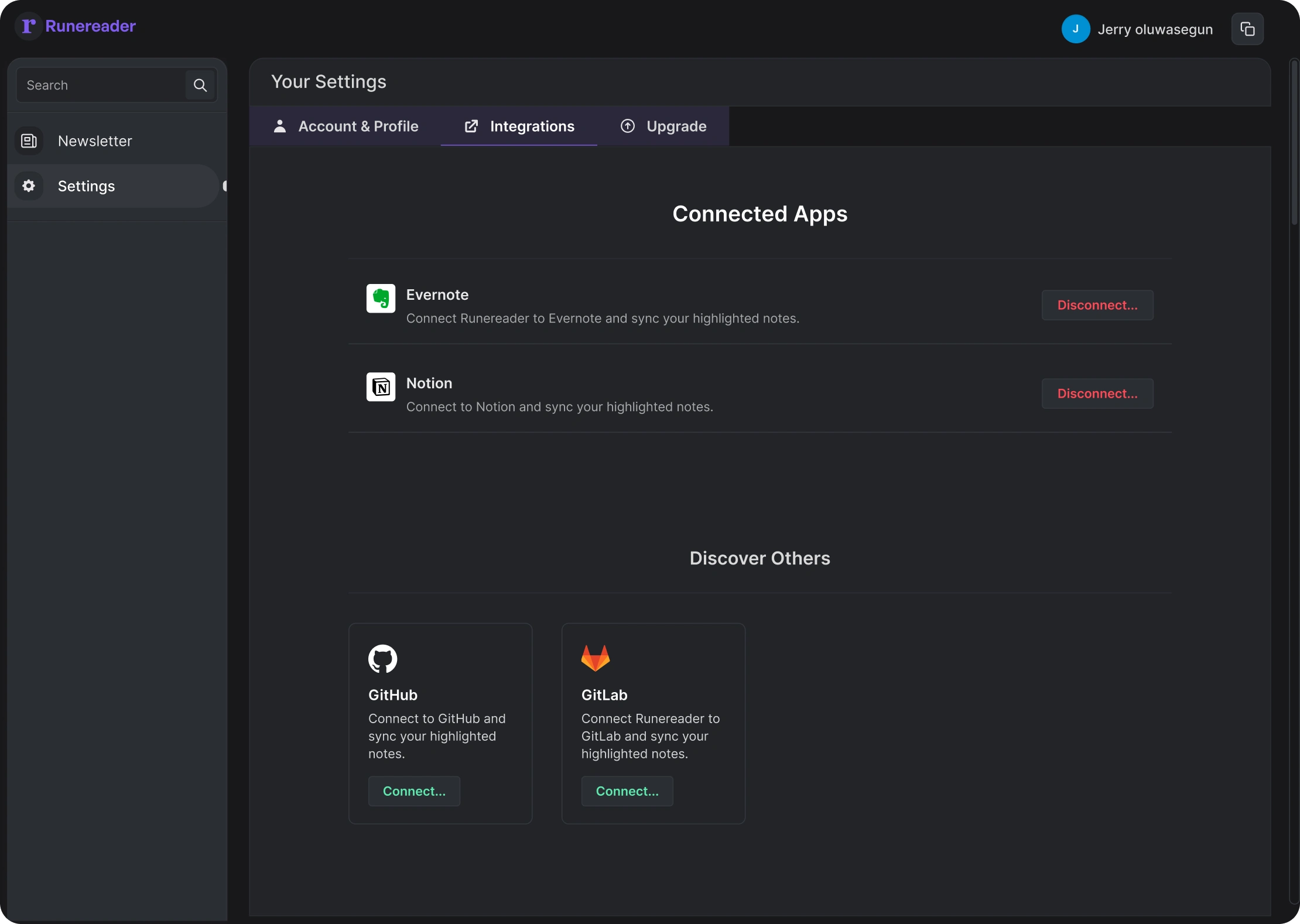The height and width of the screenshot is (924, 1300).
Task: Click the copy icon button in header
Action: [1247, 29]
